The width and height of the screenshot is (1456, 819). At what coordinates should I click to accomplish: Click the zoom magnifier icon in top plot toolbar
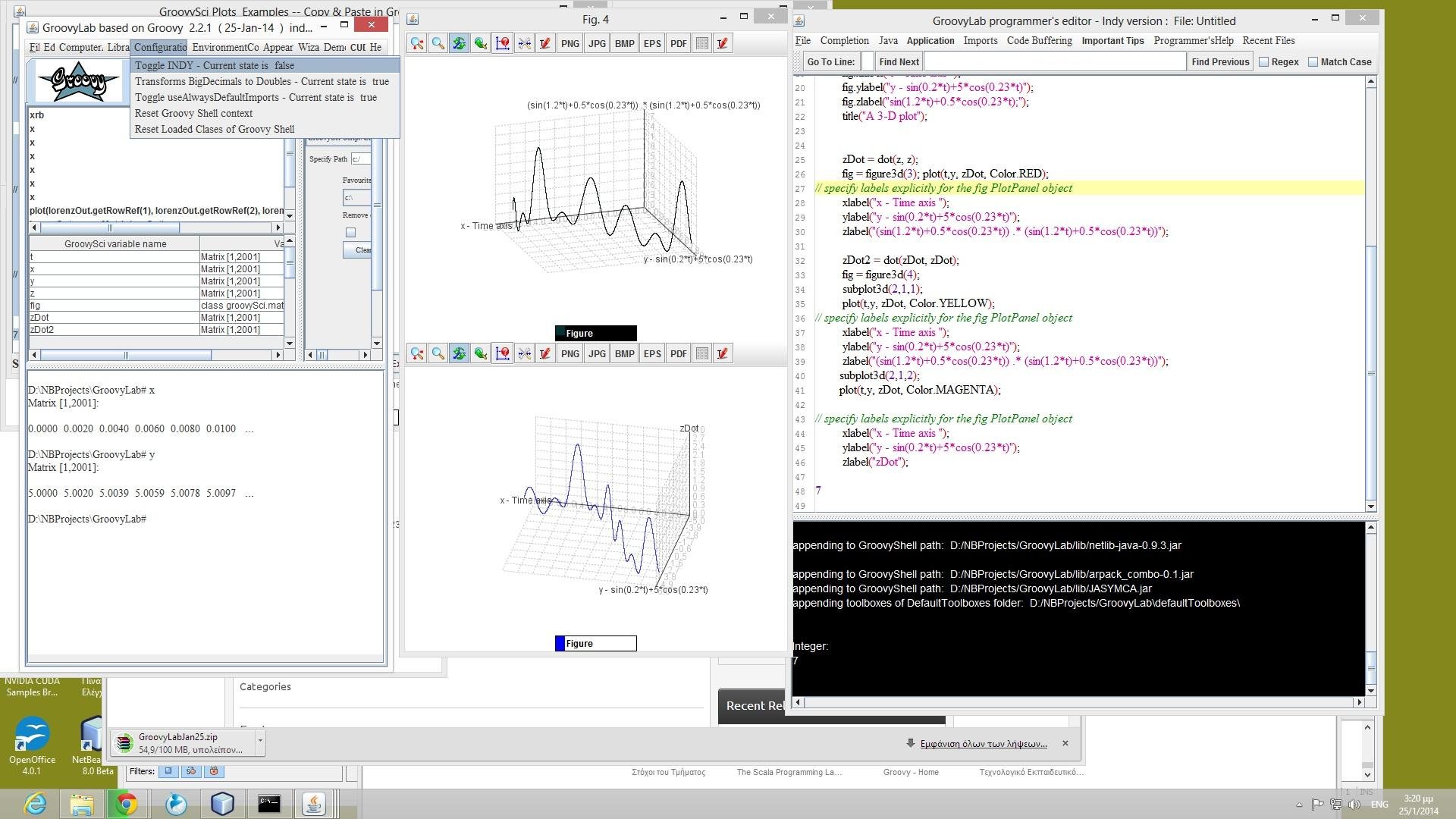[438, 43]
